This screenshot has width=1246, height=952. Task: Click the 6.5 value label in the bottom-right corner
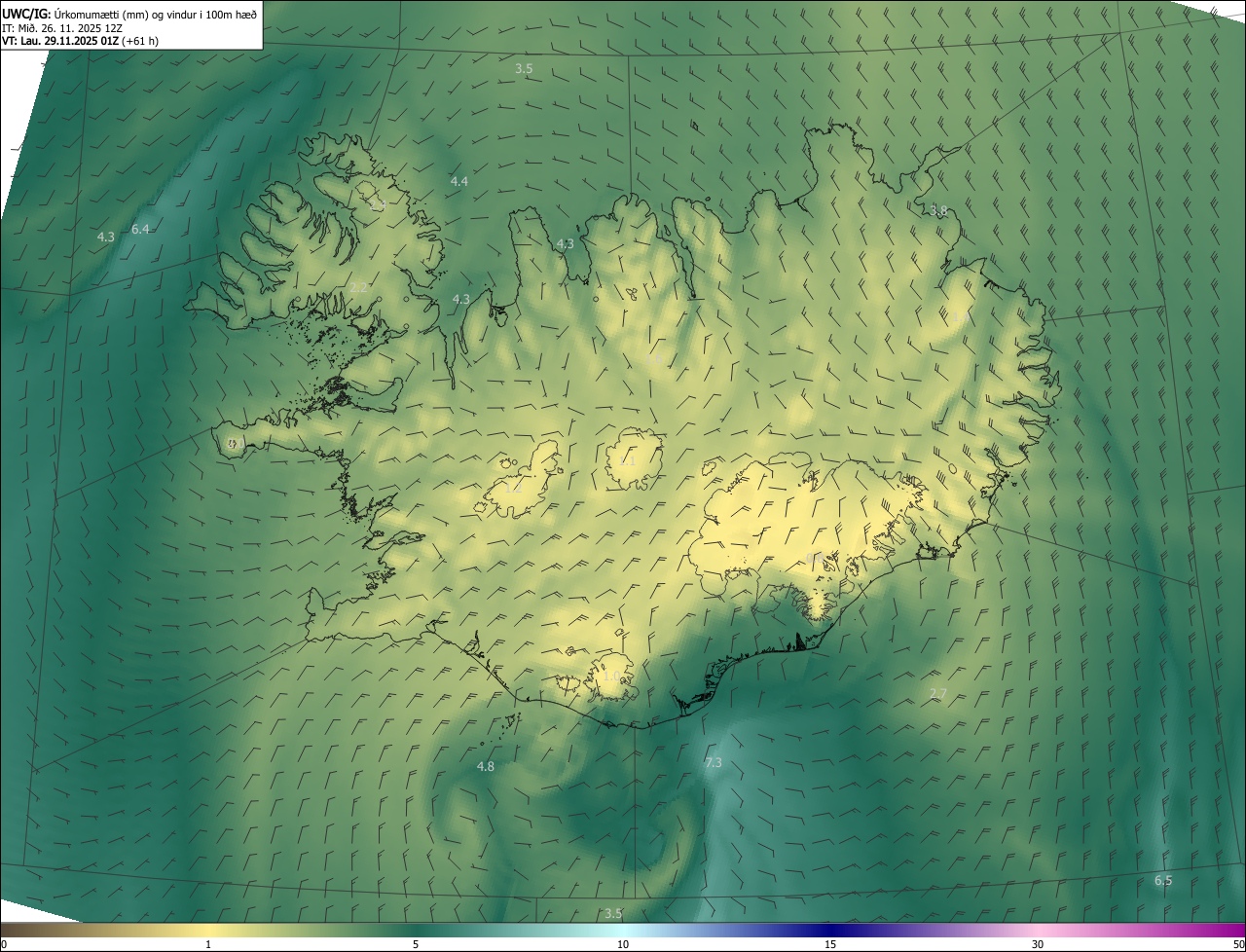[1163, 880]
